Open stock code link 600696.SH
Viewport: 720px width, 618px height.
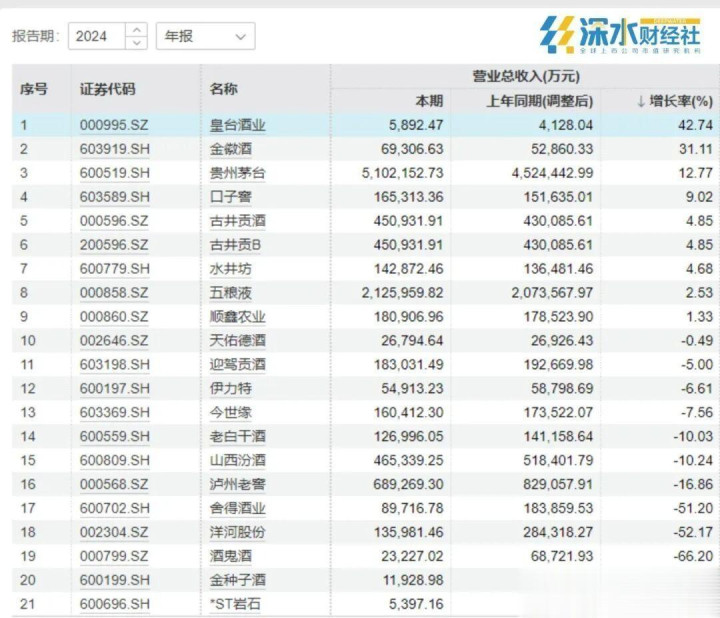[x=114, y=604]
